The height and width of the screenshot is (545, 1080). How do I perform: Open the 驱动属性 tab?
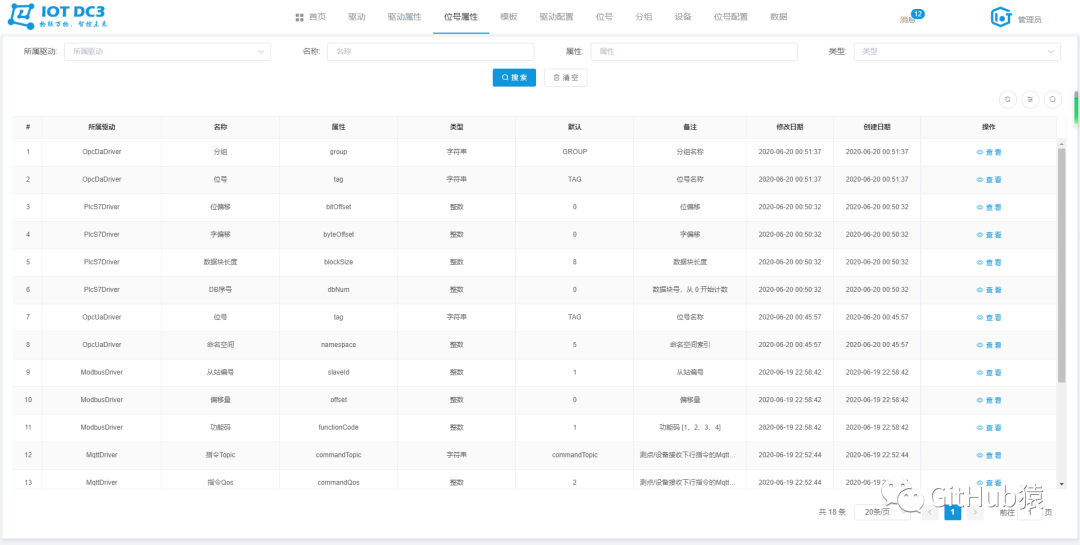404,17
